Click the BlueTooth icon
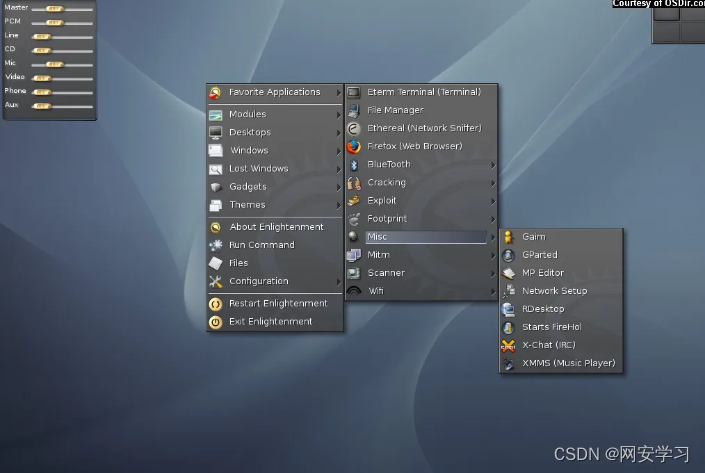The height and width of the screenshot is (473, 705). [x=354, y=165]
